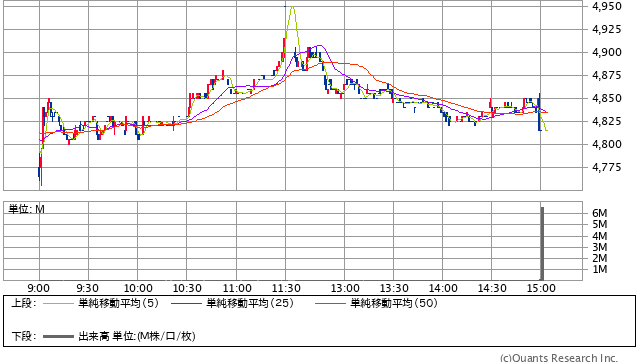Click the 9:30 time label
Screen dimensions: 638x362
pyautogui.click(x=87, y=288)
